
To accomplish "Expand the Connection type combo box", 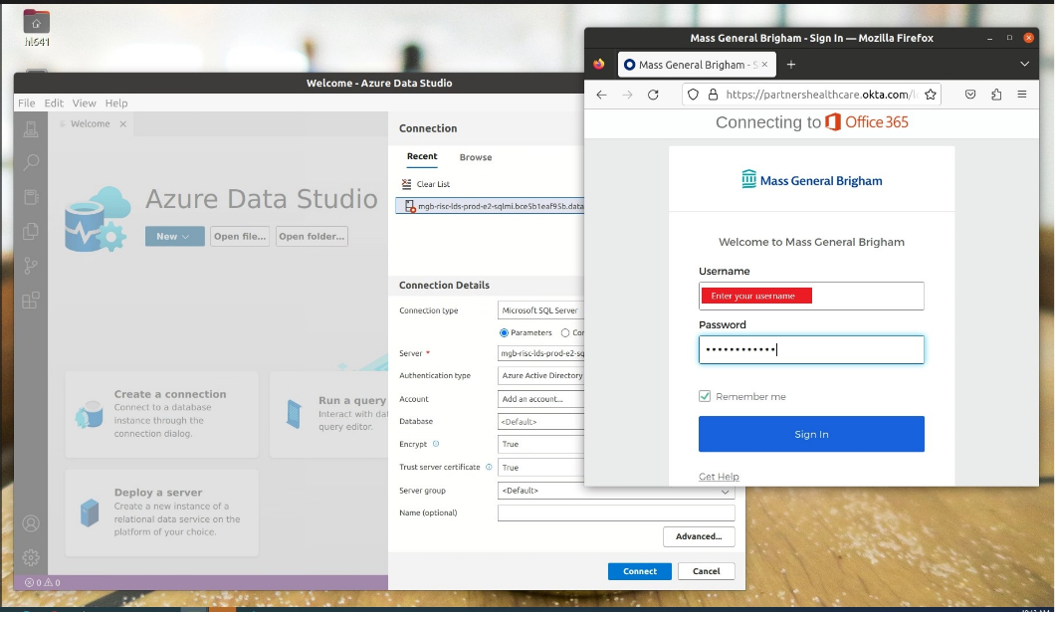I will coord(541,311).
